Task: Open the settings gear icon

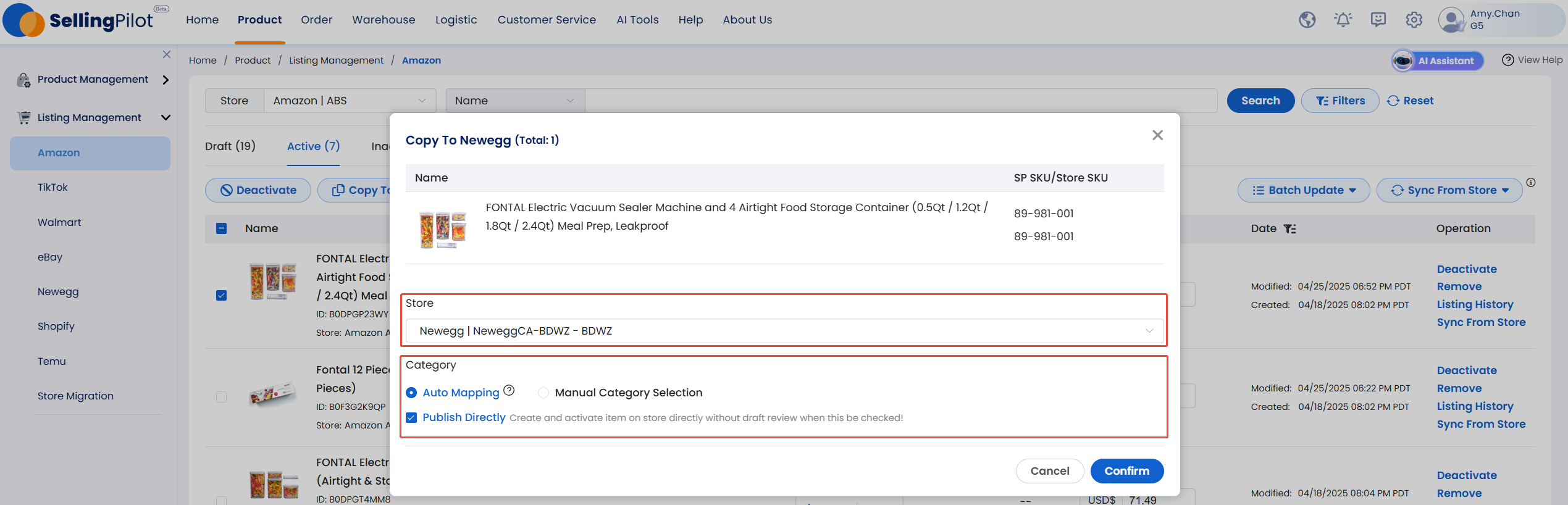Action: (1414, 20)
